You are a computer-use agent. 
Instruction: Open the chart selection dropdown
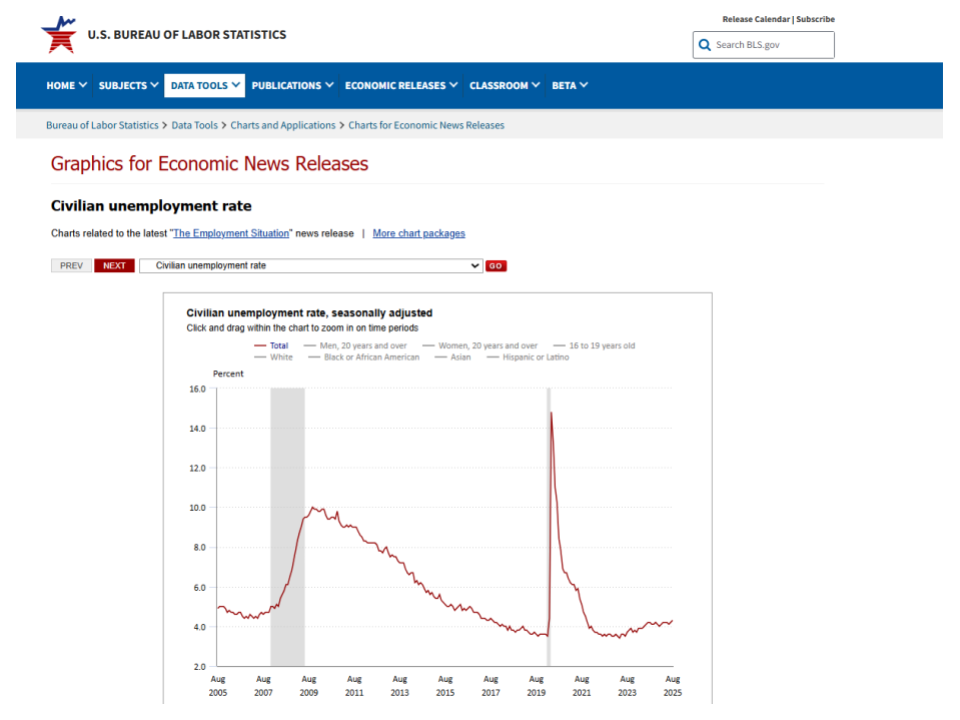(311, 266)
